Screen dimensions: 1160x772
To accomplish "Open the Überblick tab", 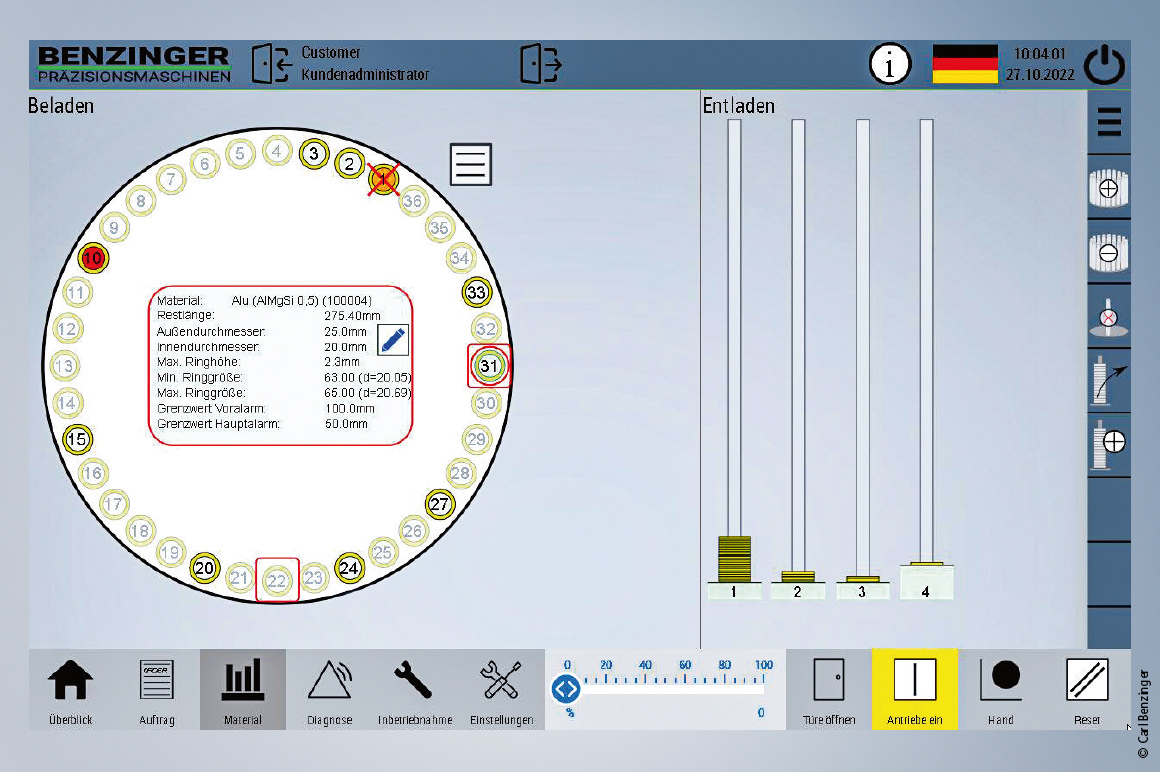I will [71, 689].
